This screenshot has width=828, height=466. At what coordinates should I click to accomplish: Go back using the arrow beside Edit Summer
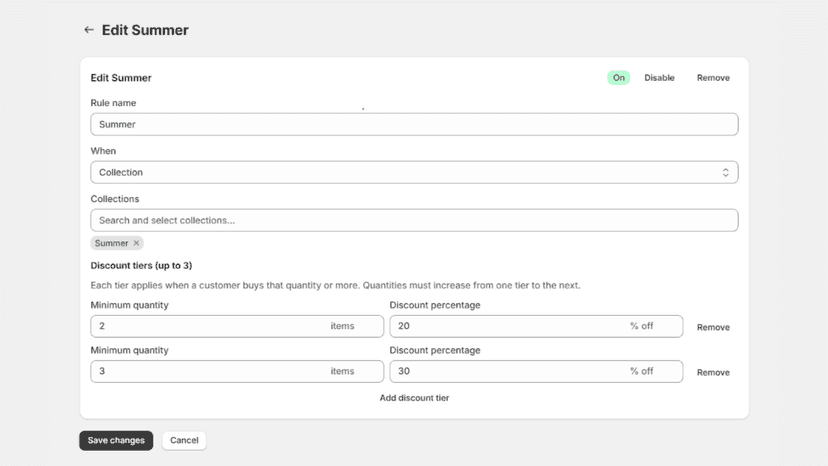pos(89,30)
